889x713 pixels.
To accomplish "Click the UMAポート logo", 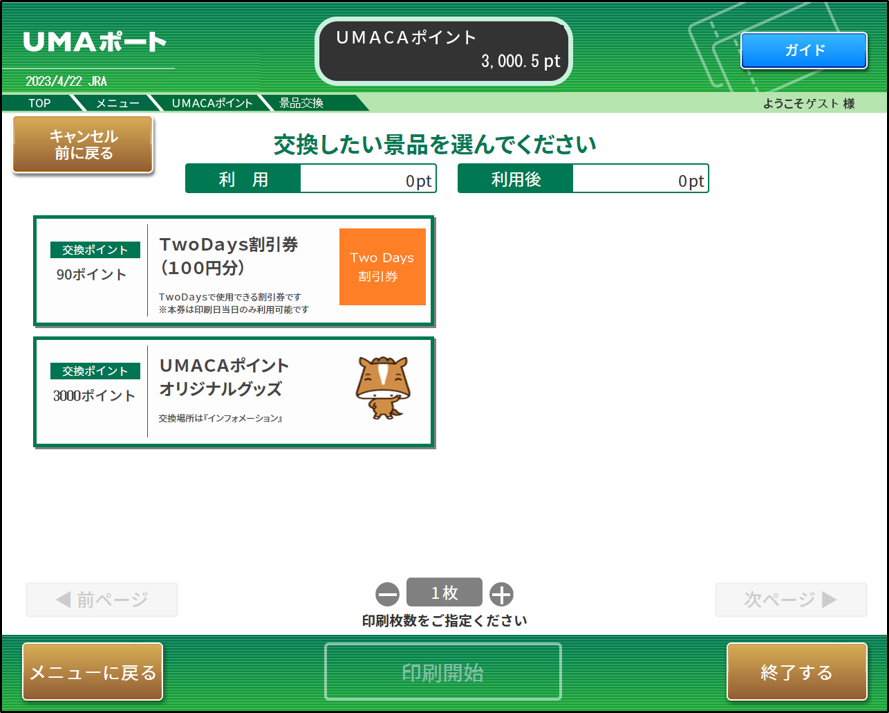I will pyautogui.click(x=94, y=42).
